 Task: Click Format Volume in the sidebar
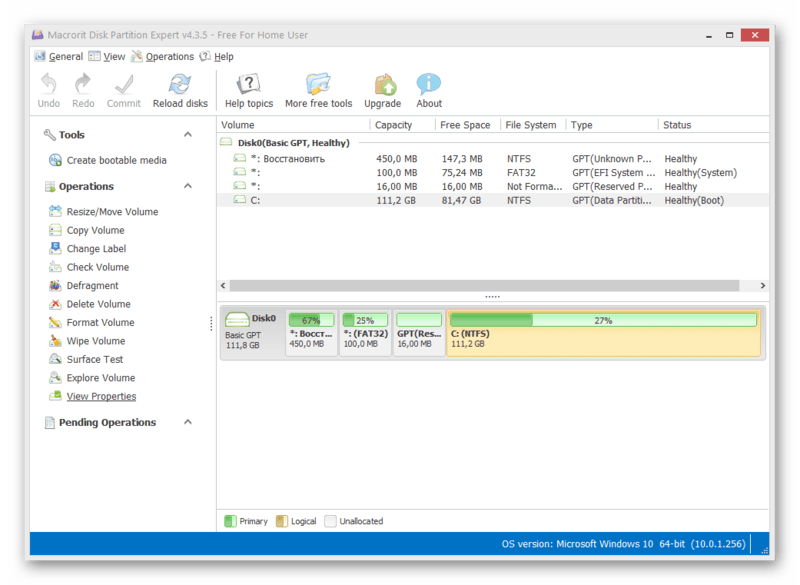click(100, 323)
